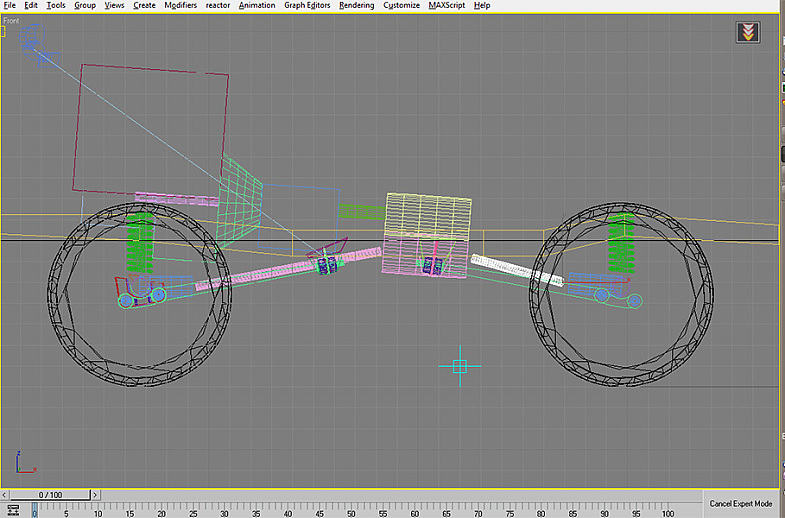This screenshot has width=785, height=518.
Task: Click the Front viewport label
Action: coord(12,20)
